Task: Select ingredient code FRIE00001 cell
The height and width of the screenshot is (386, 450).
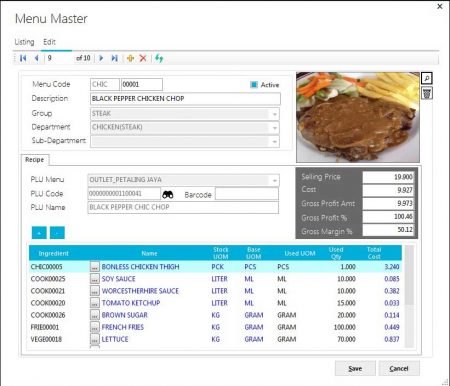Action: pyautogui.click(x=45, y=327)
